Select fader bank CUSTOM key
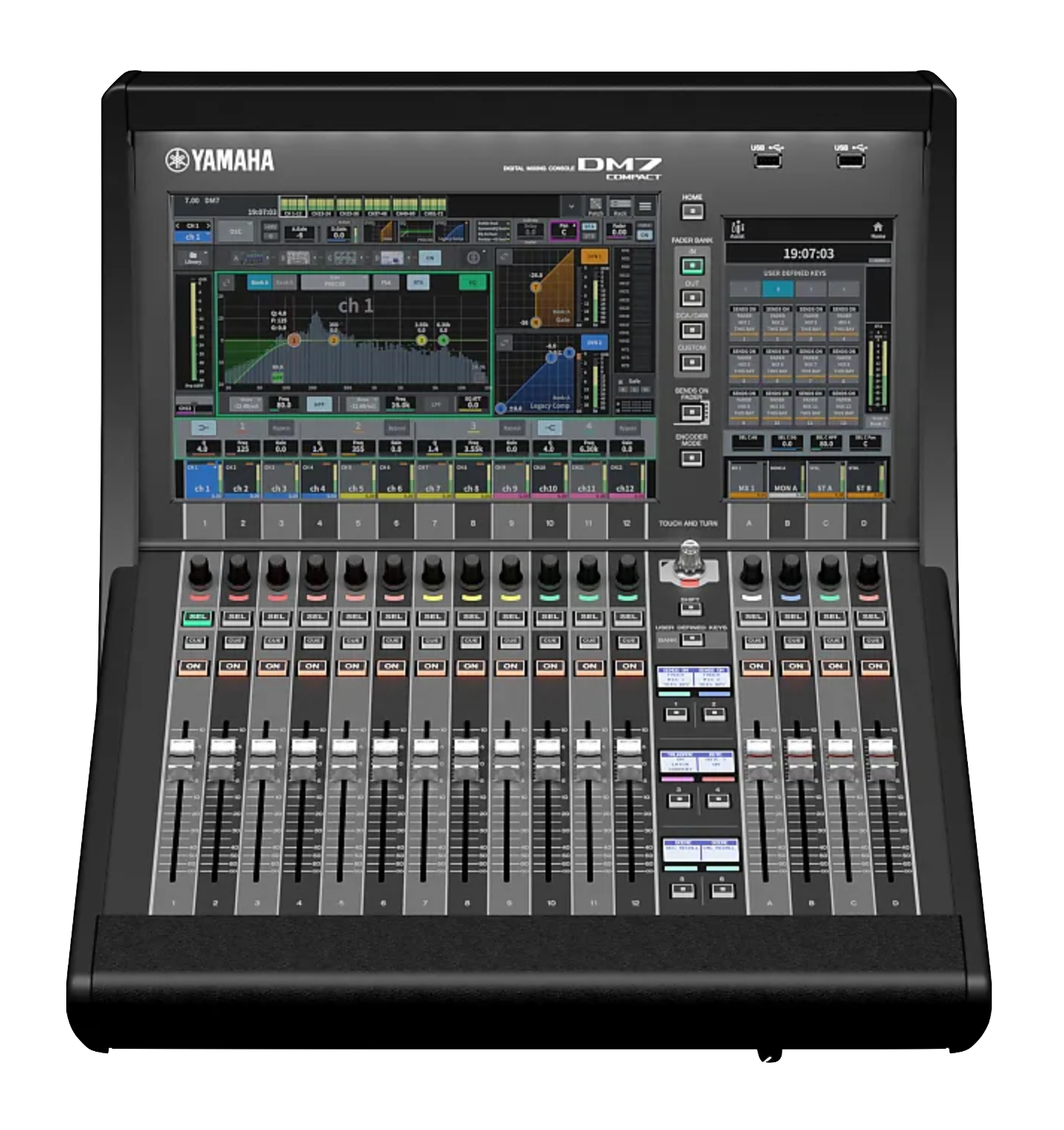 (692, 363)
